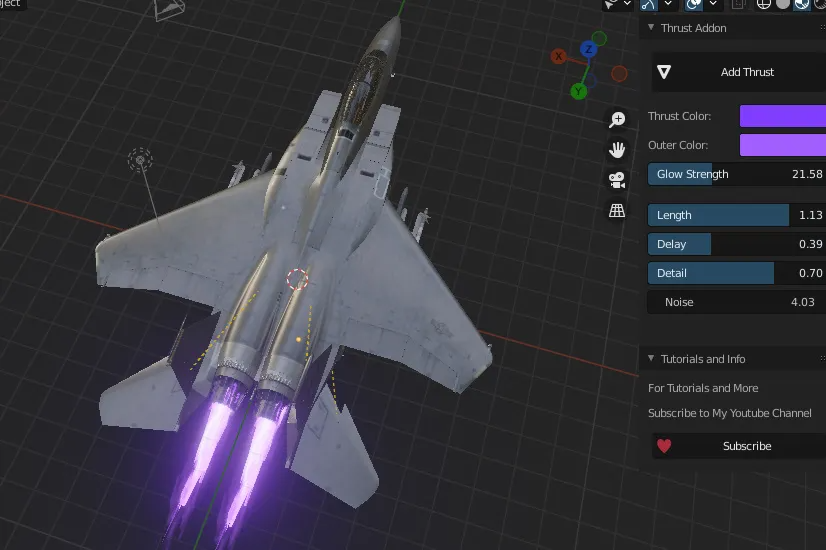The image size is (826, 550).
Task: Collapse the Thrust Addon panel
Action: (x=651, y=27)
